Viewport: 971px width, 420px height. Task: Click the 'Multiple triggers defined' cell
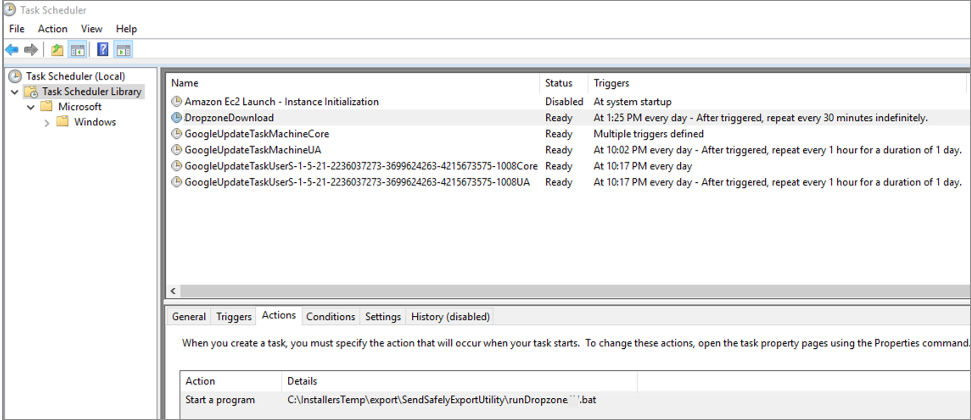pos(648,134)
